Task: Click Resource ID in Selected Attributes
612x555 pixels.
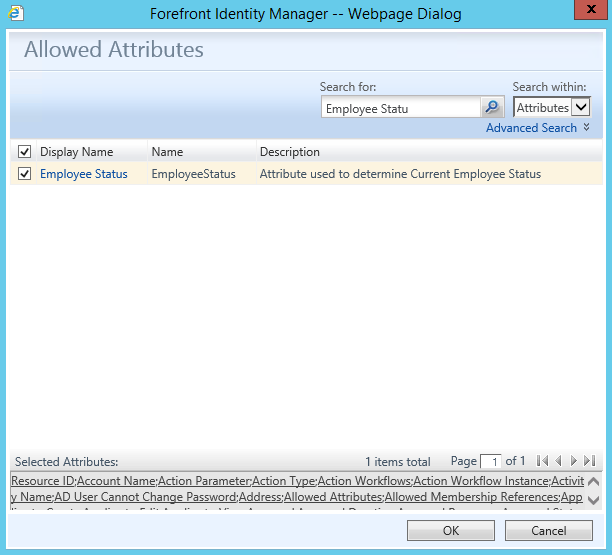Action: [43, 481]
